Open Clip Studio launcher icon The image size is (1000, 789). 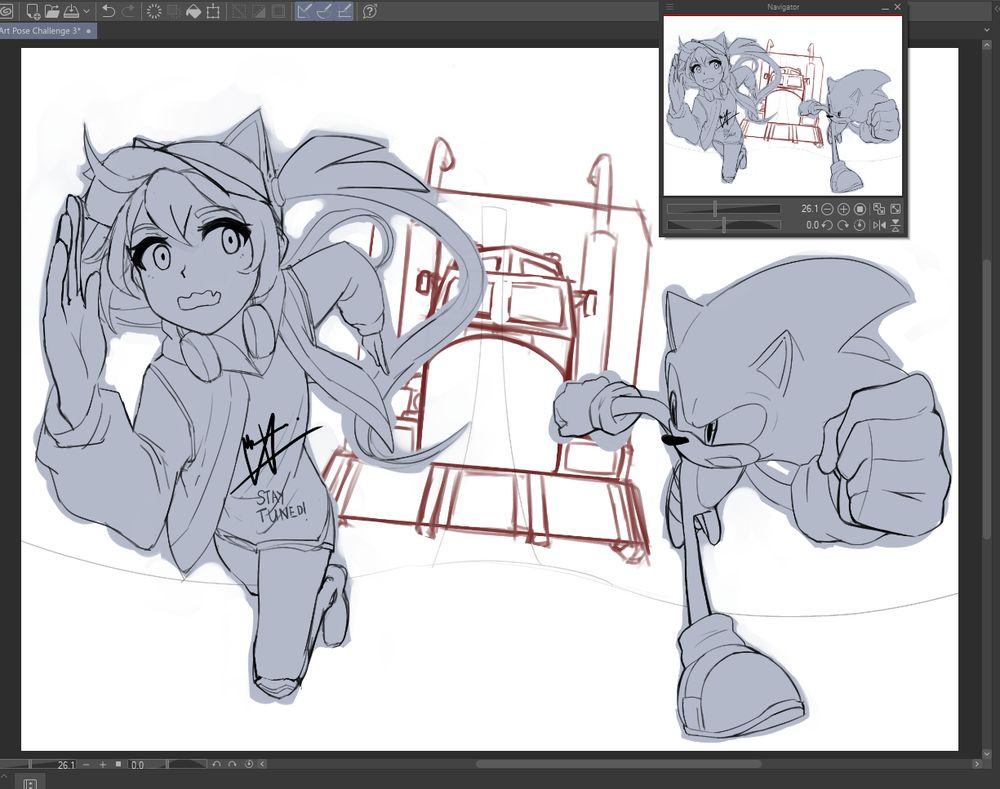[x=6, y=11]
